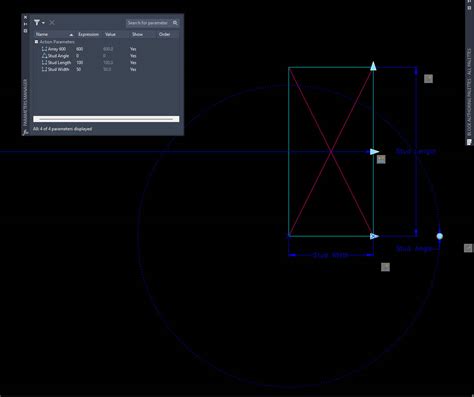This screenshot has height=397, width=474.
Task: Click the Stud Width dimension label
Action: tap(331, 255)
